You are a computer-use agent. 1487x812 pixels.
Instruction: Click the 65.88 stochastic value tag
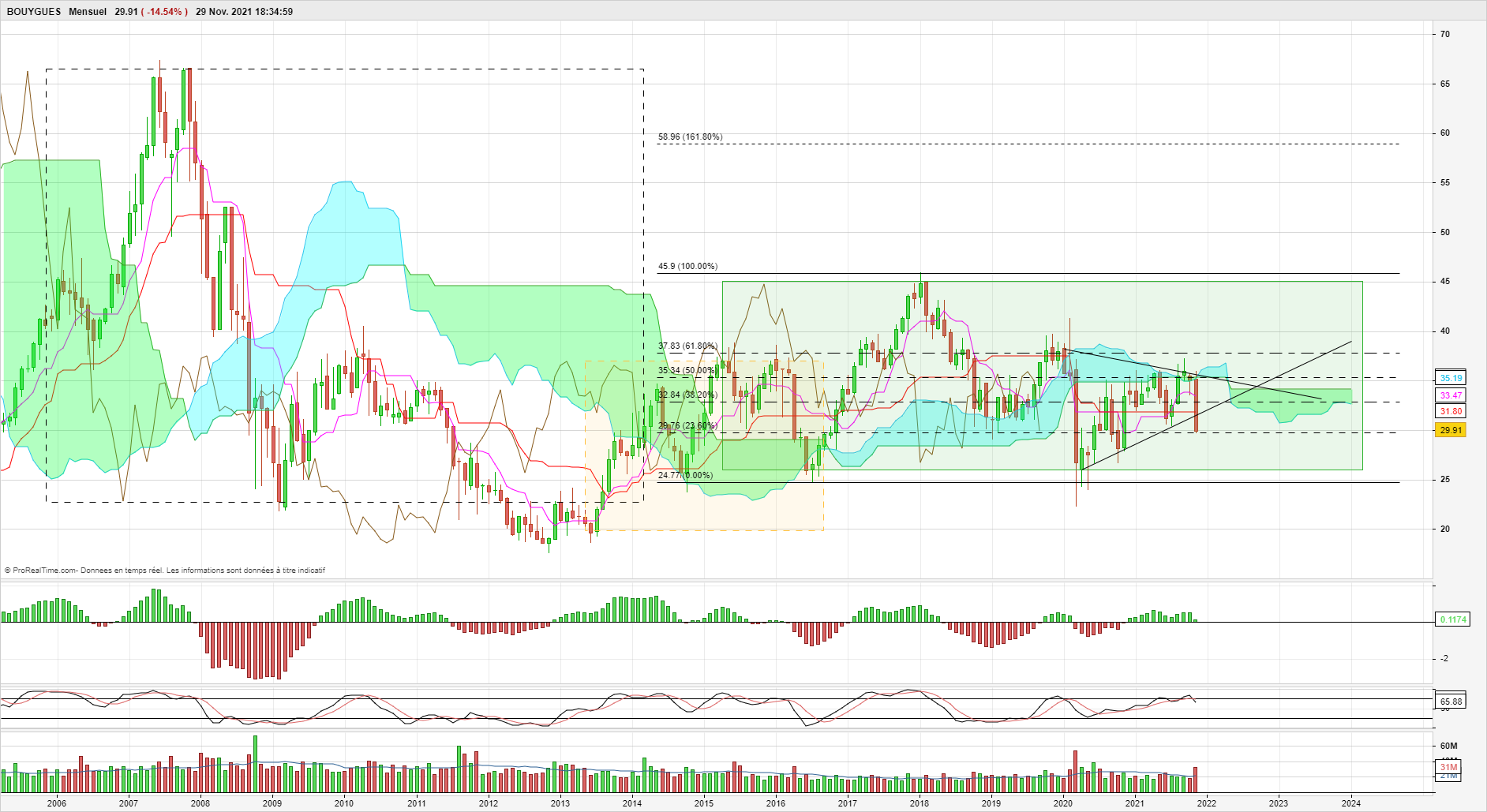click(x=1451, y=701)
